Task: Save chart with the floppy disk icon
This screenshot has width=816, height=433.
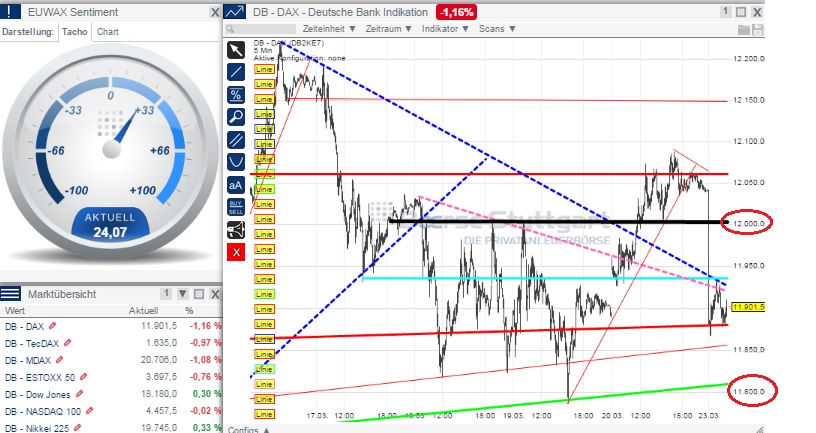Action: click(x=758, y=30)
